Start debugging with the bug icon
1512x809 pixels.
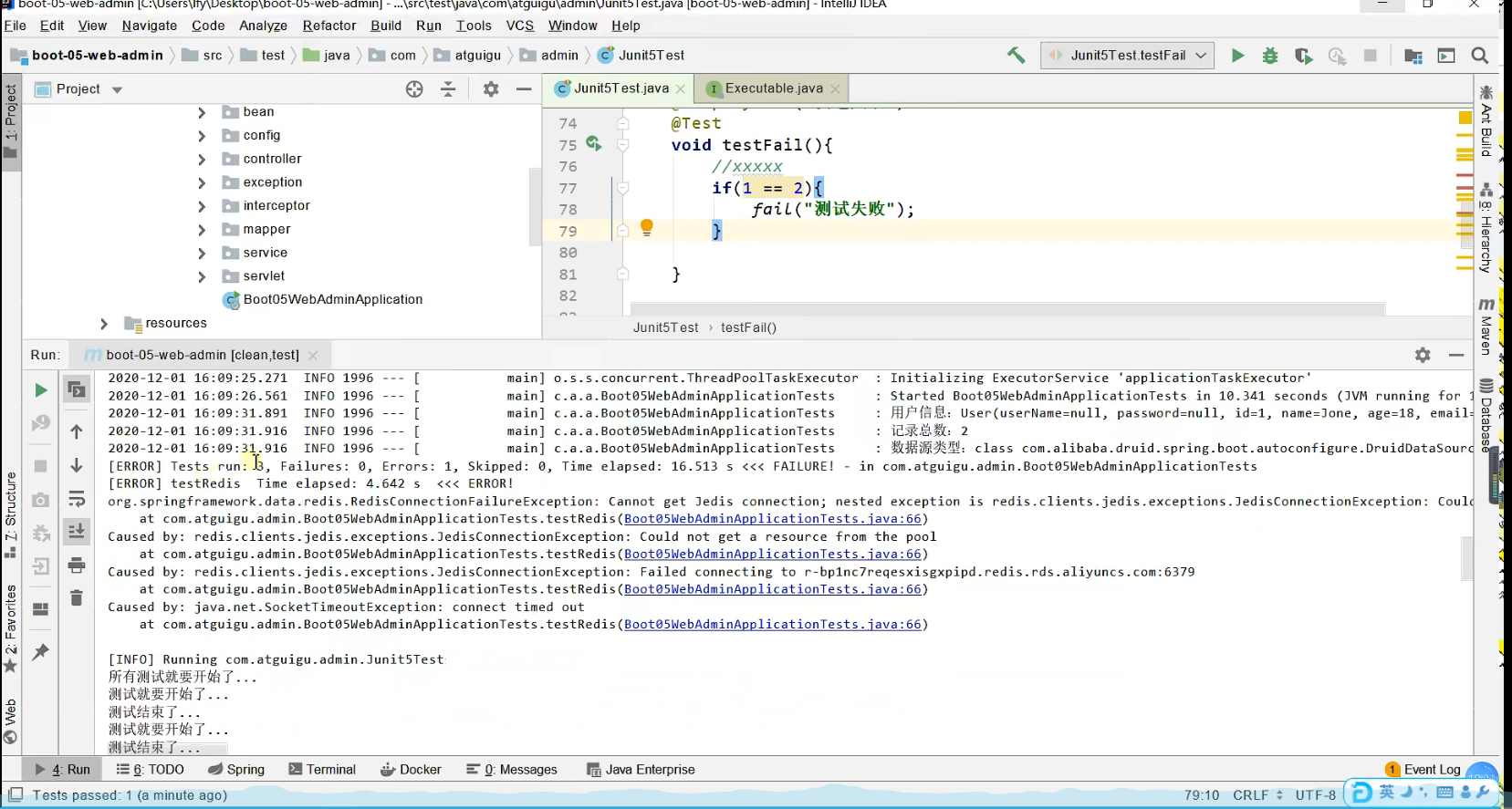coord(1270,56)
